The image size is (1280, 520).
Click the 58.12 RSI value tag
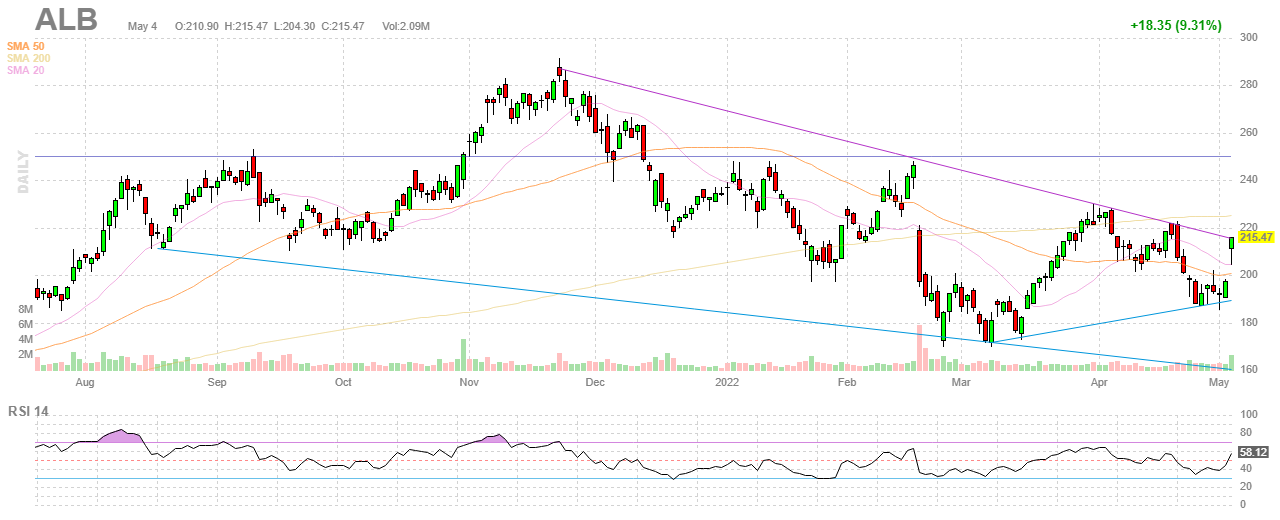[x=1254, y=452]
